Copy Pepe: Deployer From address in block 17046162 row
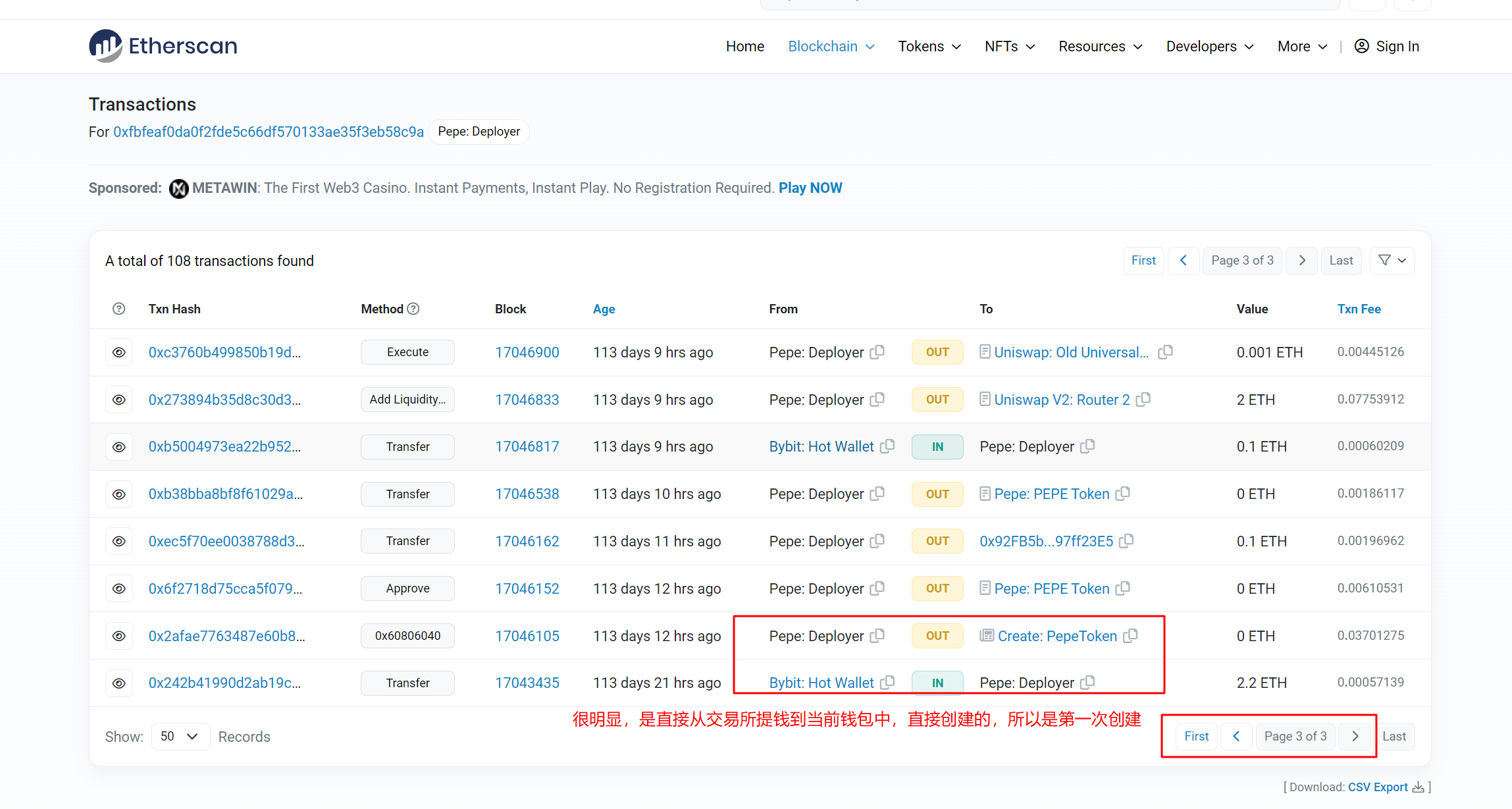The image size is (1512, 809). coord(877,541)
